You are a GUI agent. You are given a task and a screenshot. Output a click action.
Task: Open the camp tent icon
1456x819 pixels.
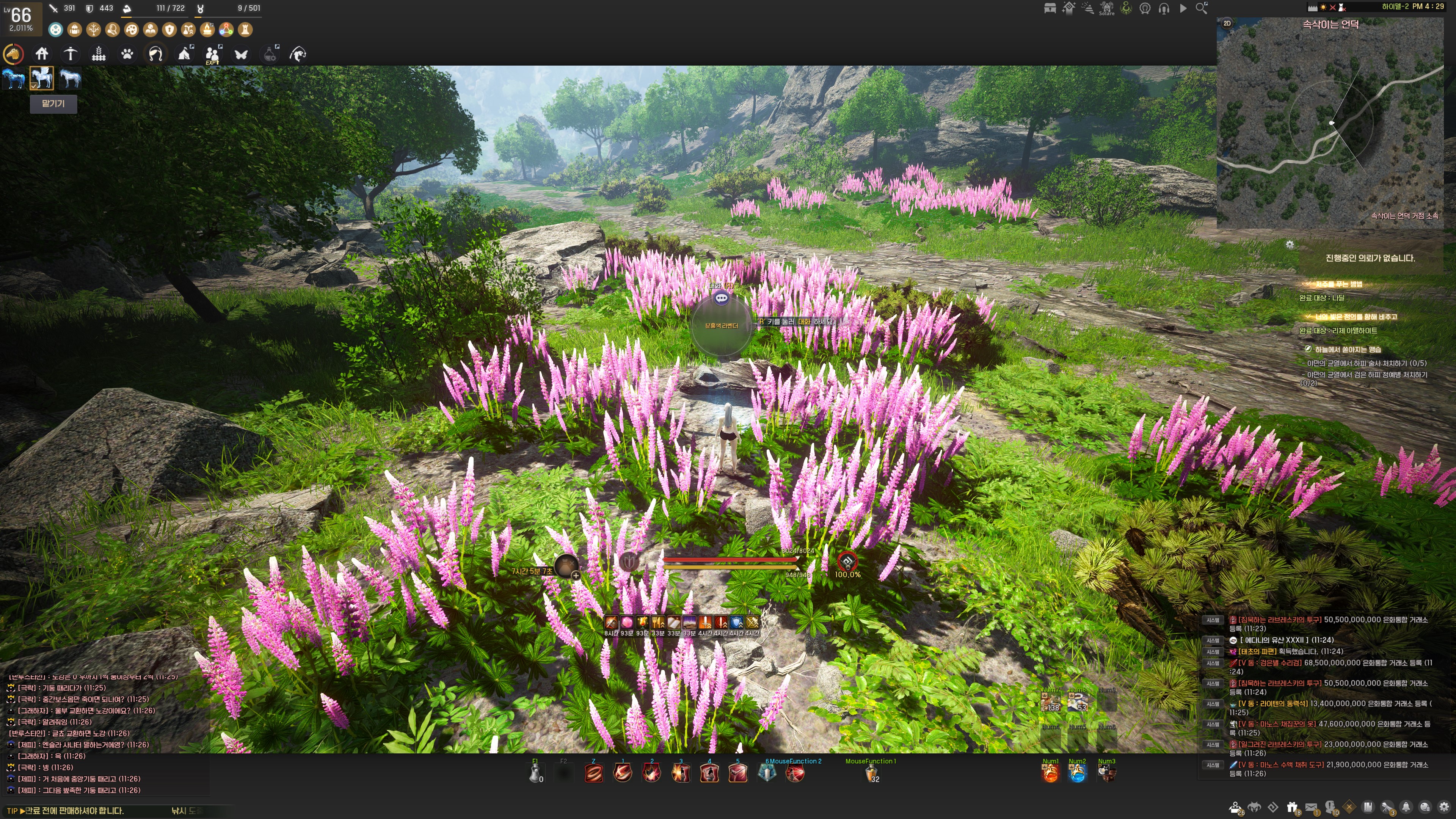(184, 54)
